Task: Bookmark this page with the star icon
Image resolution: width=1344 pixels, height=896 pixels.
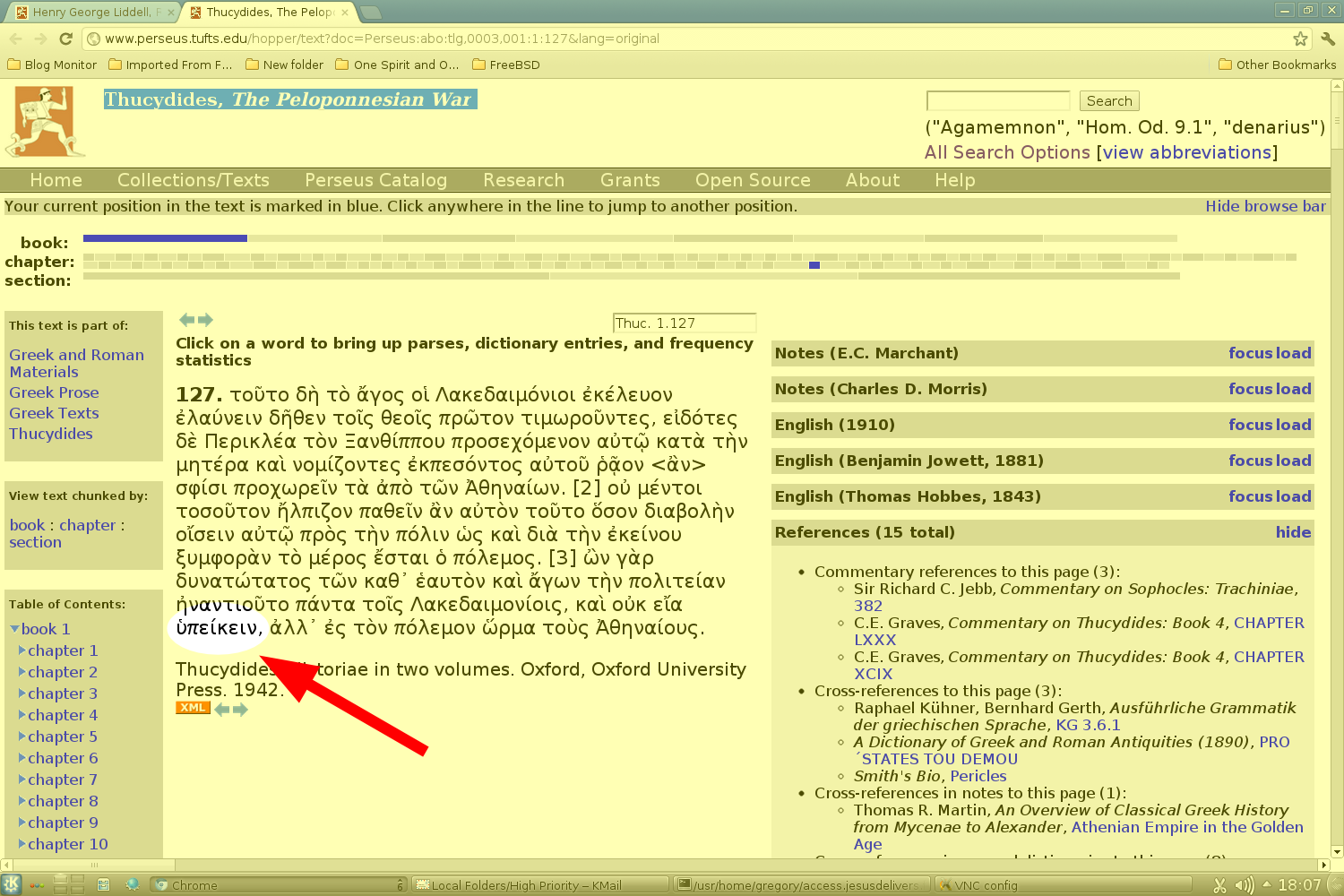Action: [1300, 39]
